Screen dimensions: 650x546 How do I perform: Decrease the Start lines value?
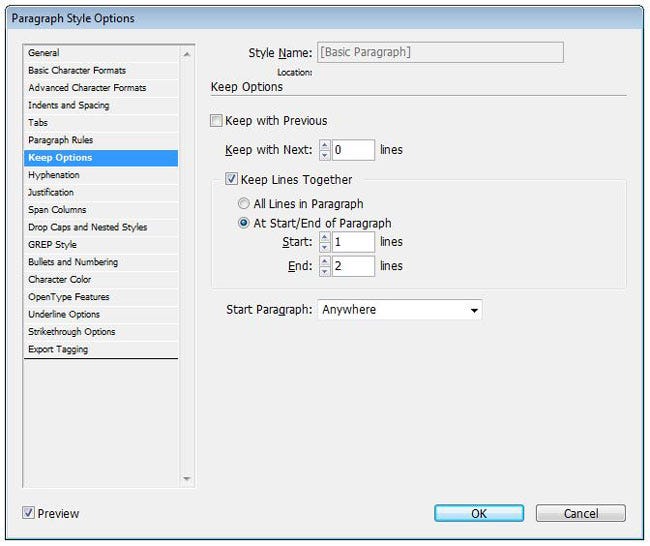(325, 247)
